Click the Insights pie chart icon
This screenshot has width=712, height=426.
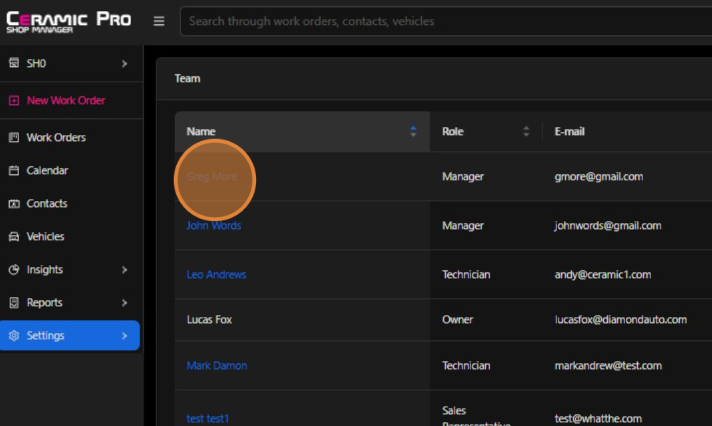point(14,270)
